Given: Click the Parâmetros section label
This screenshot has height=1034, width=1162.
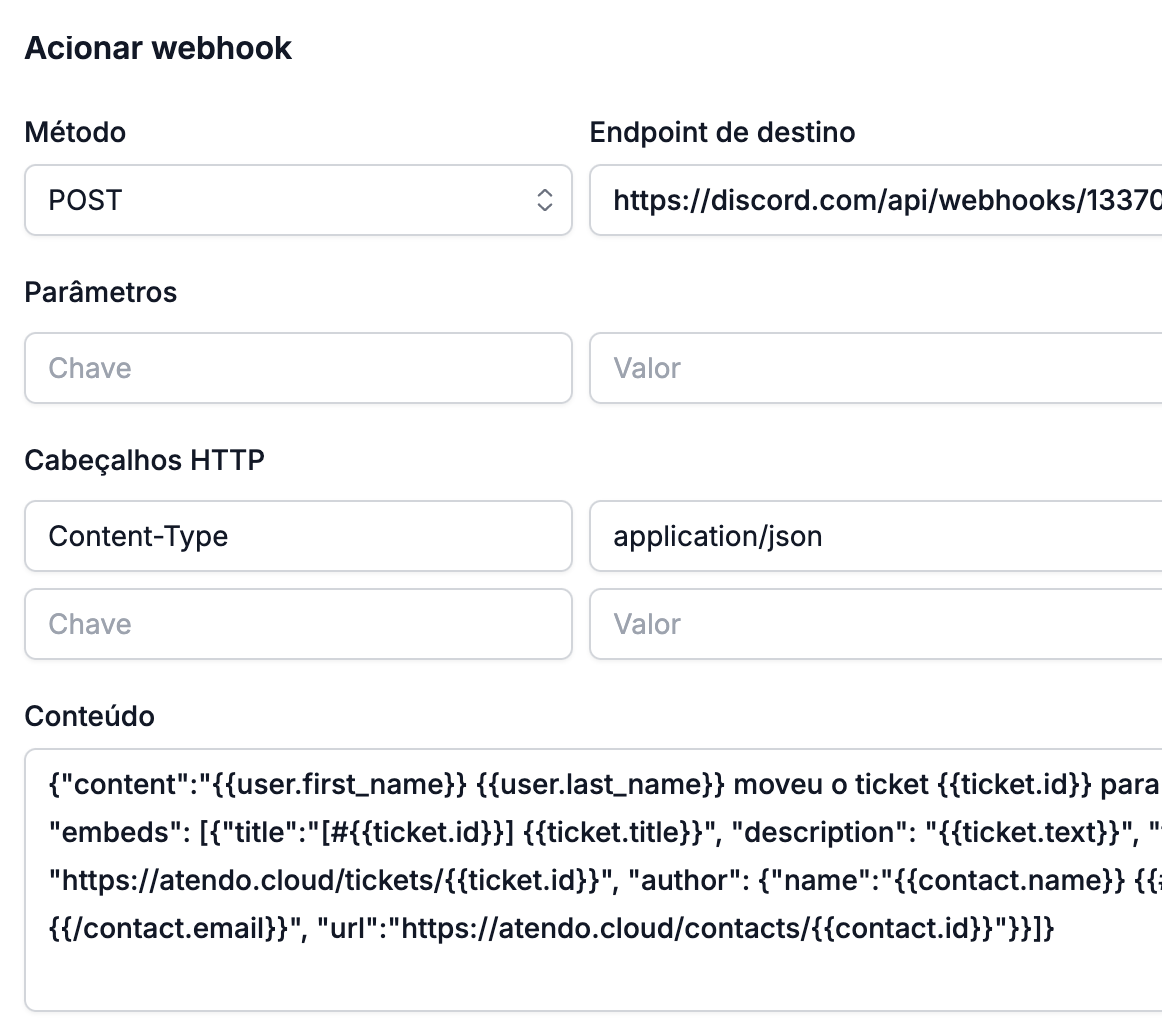Looking at the screenshot, I should point(100,292).
